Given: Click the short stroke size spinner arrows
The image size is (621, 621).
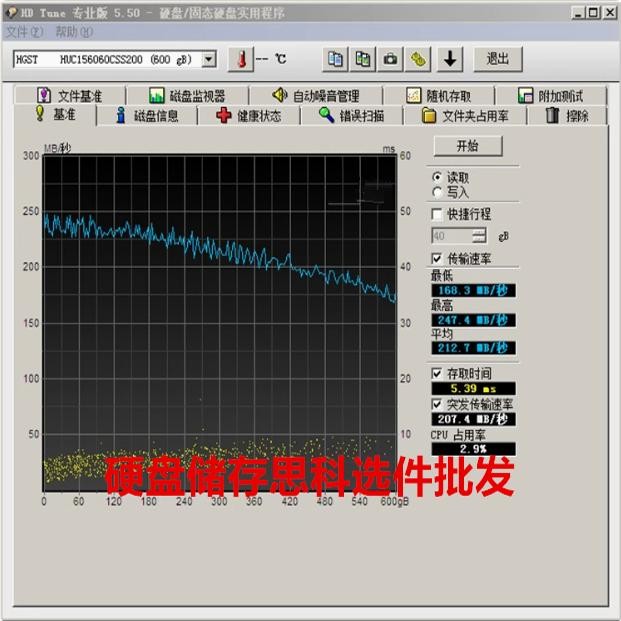Looking at the screenshot, I should [x=479, y=236].
